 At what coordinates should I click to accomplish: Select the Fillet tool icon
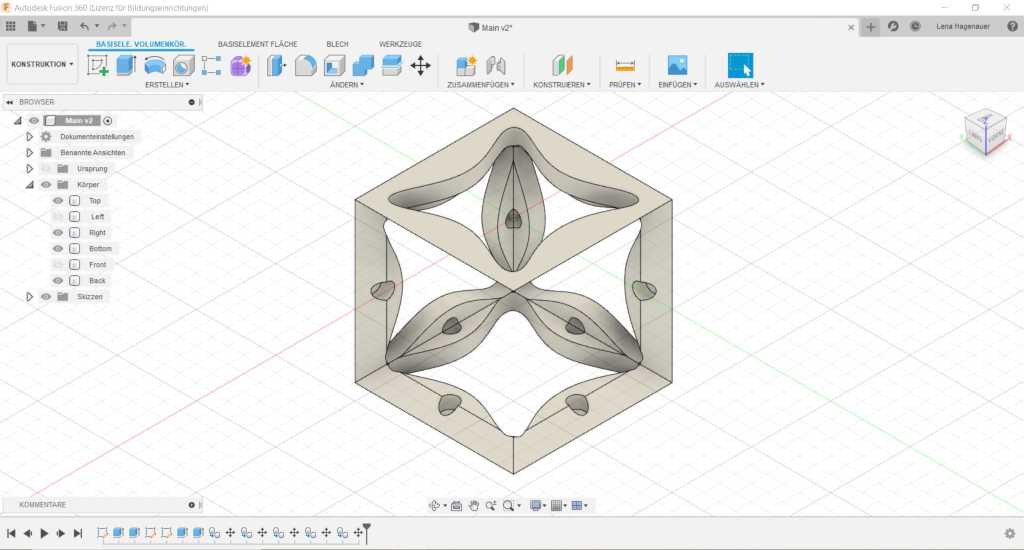306,65
